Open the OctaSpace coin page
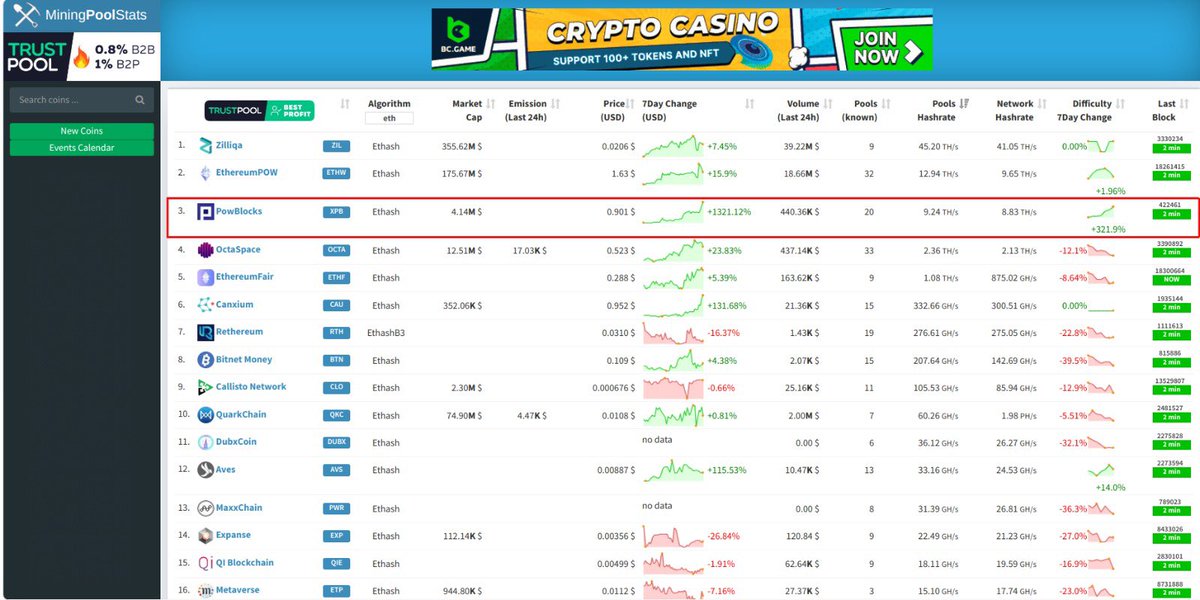Viewport: 1200px width, 600px height. tap(238, 250)
